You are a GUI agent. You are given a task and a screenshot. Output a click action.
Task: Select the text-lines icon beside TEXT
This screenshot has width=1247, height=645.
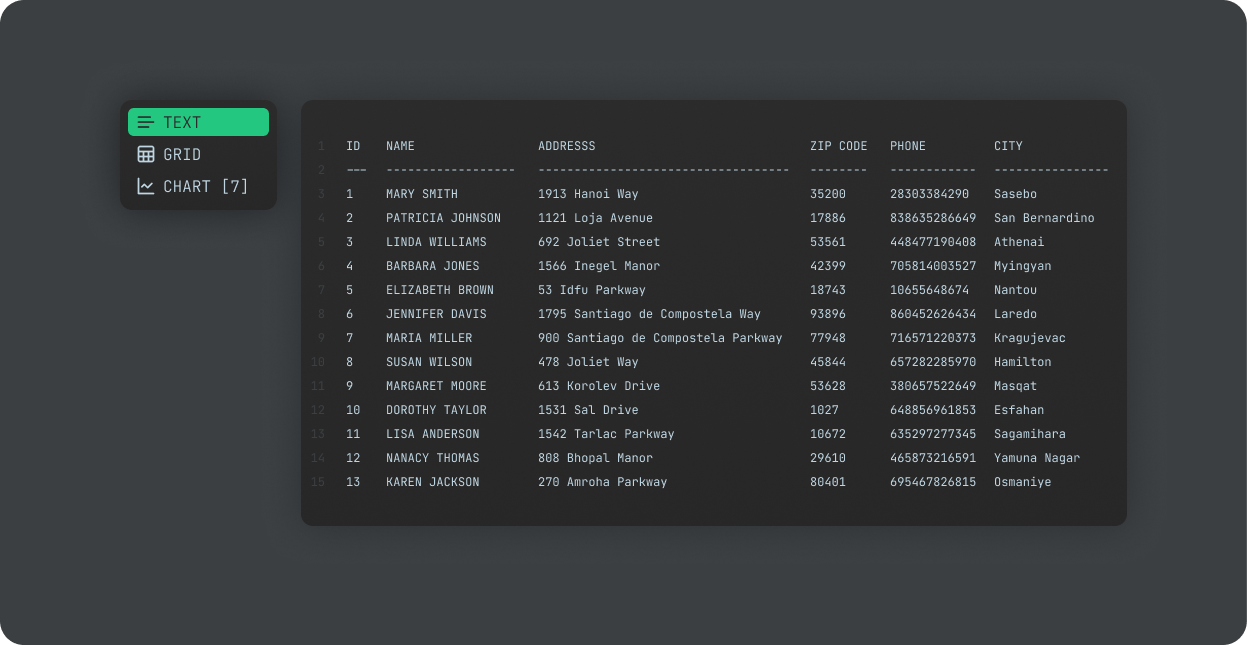(x=146, y=121)
